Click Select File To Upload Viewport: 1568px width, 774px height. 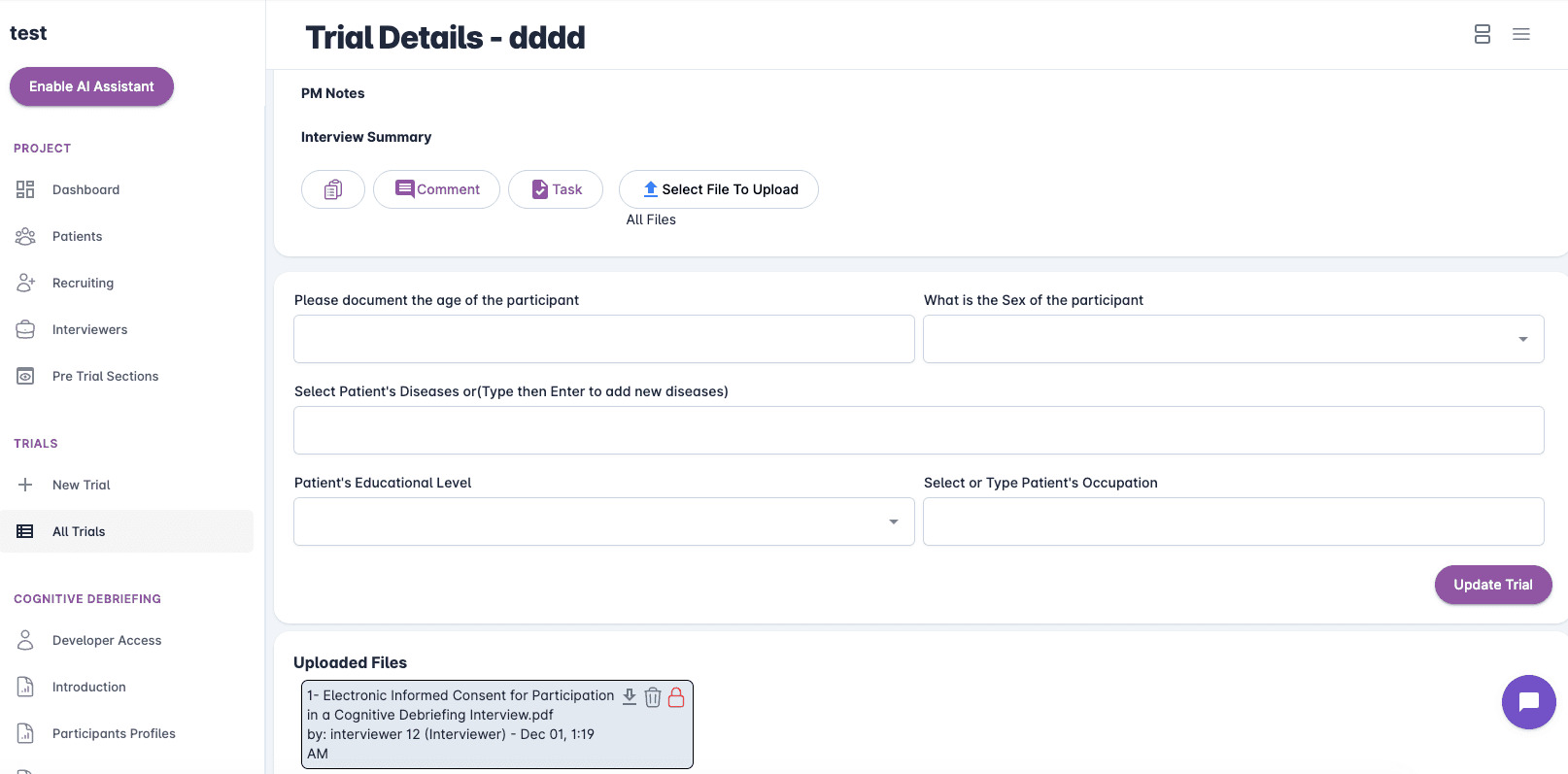tap(718, 189)
